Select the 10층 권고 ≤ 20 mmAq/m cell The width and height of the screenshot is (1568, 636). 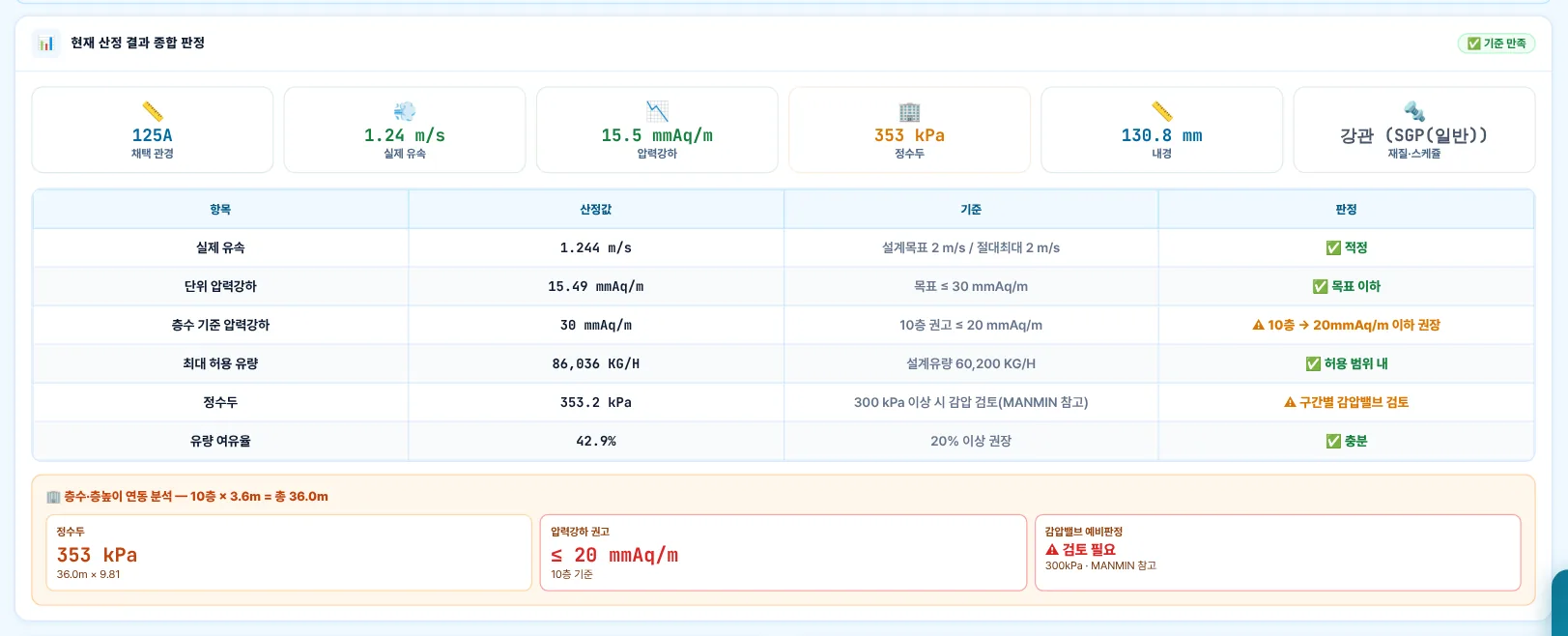pos(971,326)
